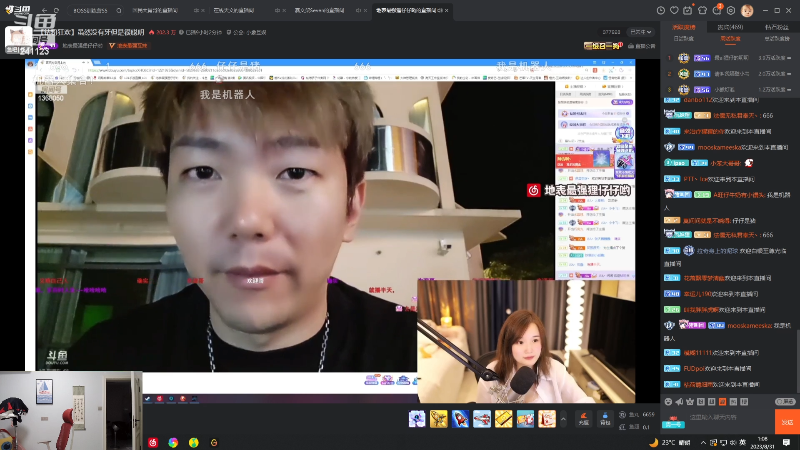
Task: Click the last square icon in chat toolbar
Action: tap(744, 402)
